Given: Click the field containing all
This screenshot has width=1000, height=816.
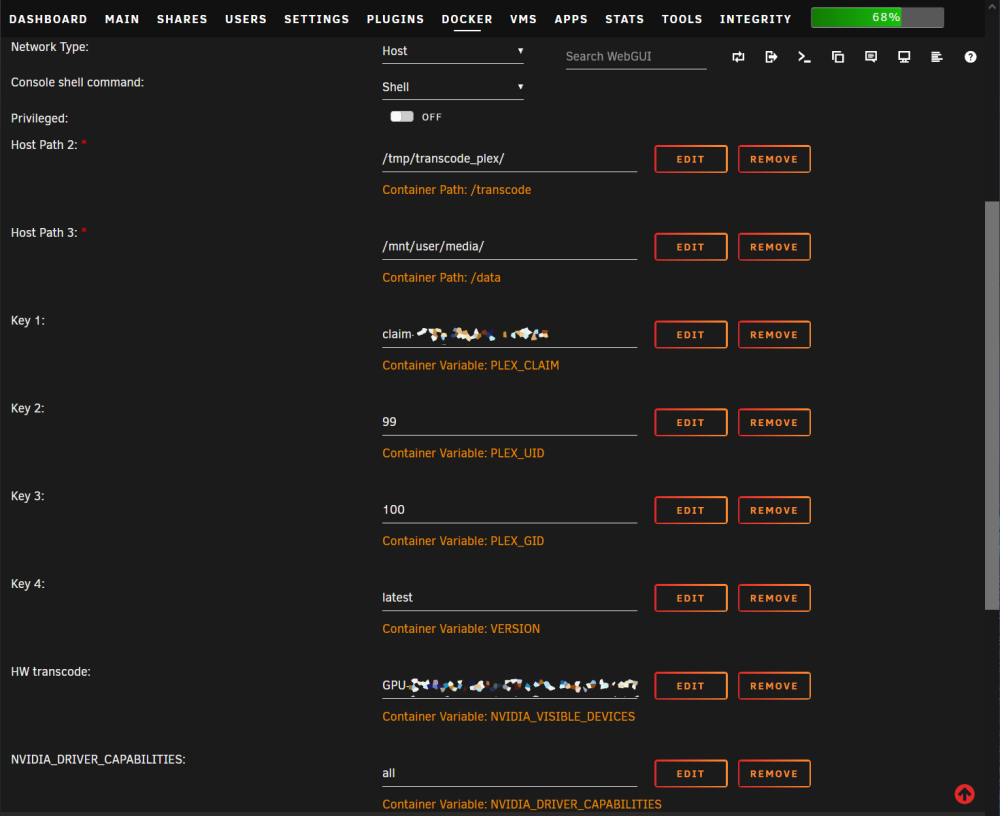Looking at the screenshot, I should click(510, 773).
